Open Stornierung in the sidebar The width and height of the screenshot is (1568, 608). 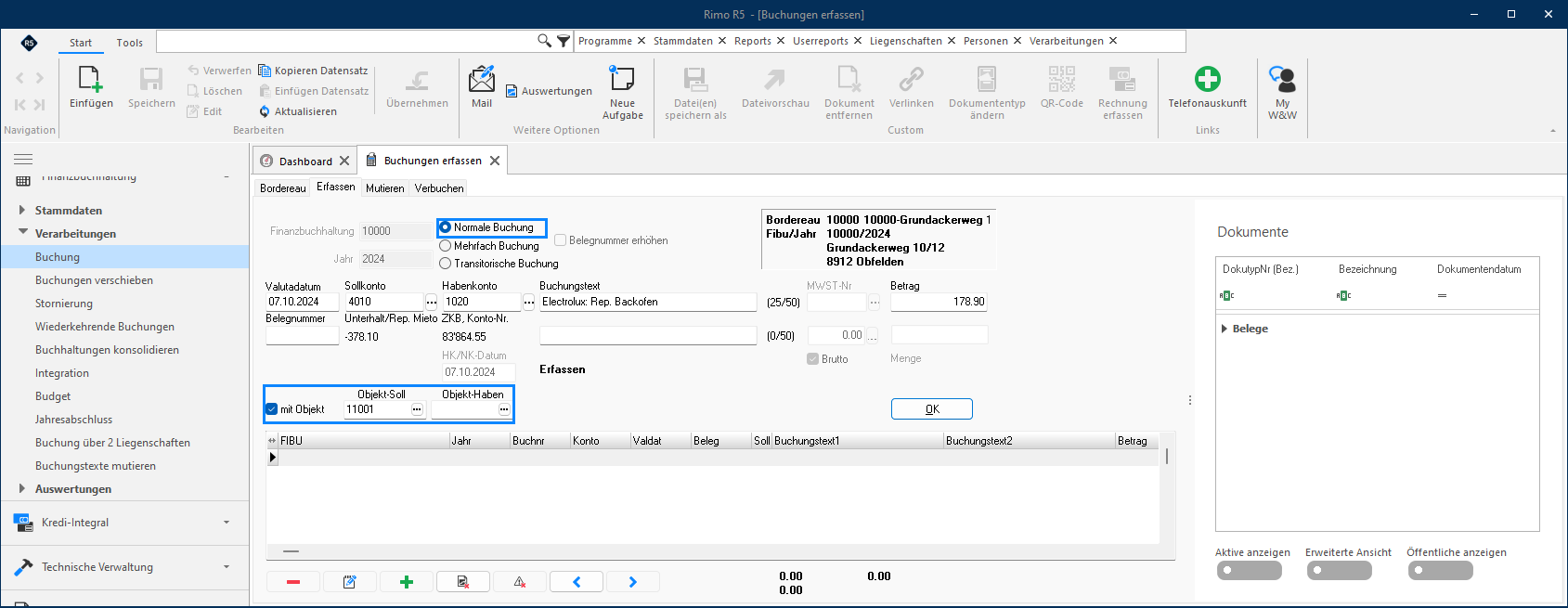[x=64, y=304]
